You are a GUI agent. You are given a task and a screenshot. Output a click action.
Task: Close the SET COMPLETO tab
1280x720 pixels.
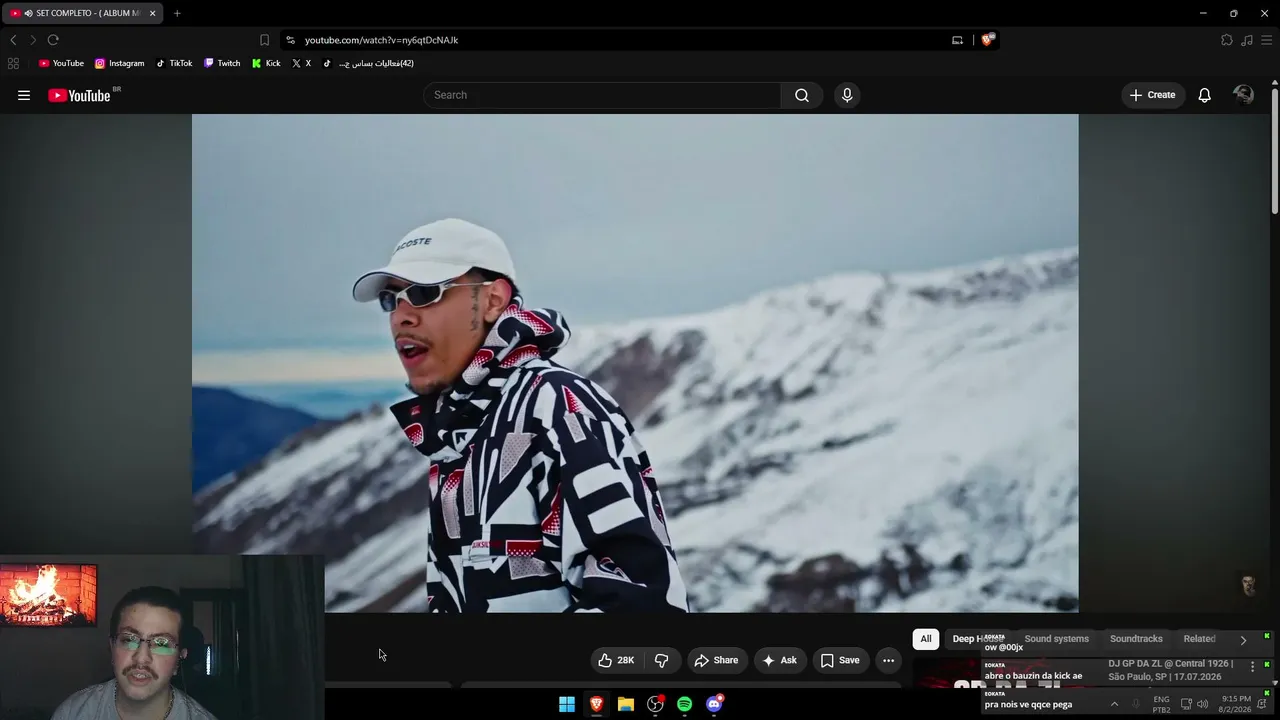pos(152,13)
